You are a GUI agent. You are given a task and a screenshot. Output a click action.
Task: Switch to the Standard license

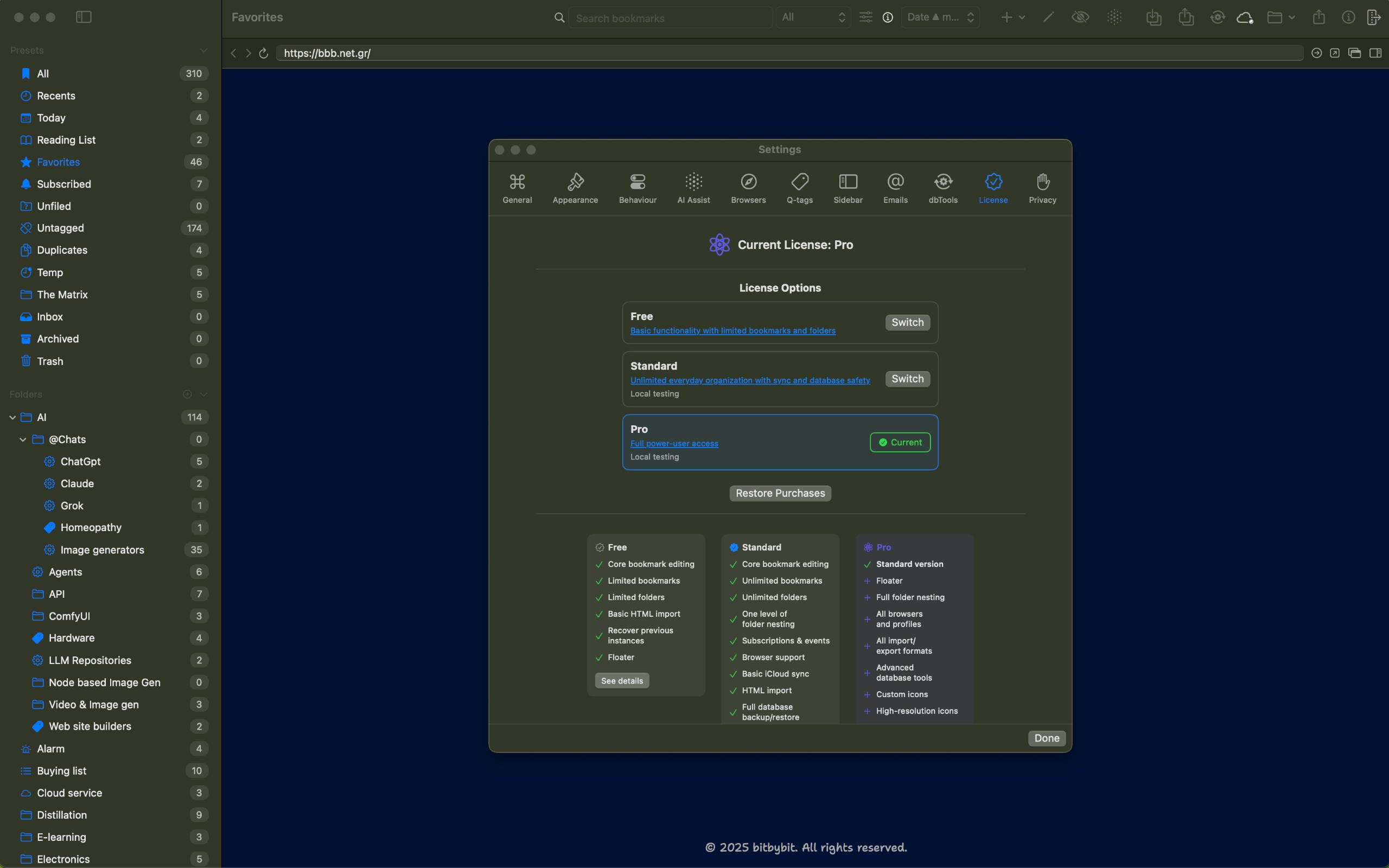click(x=907, y=379)
